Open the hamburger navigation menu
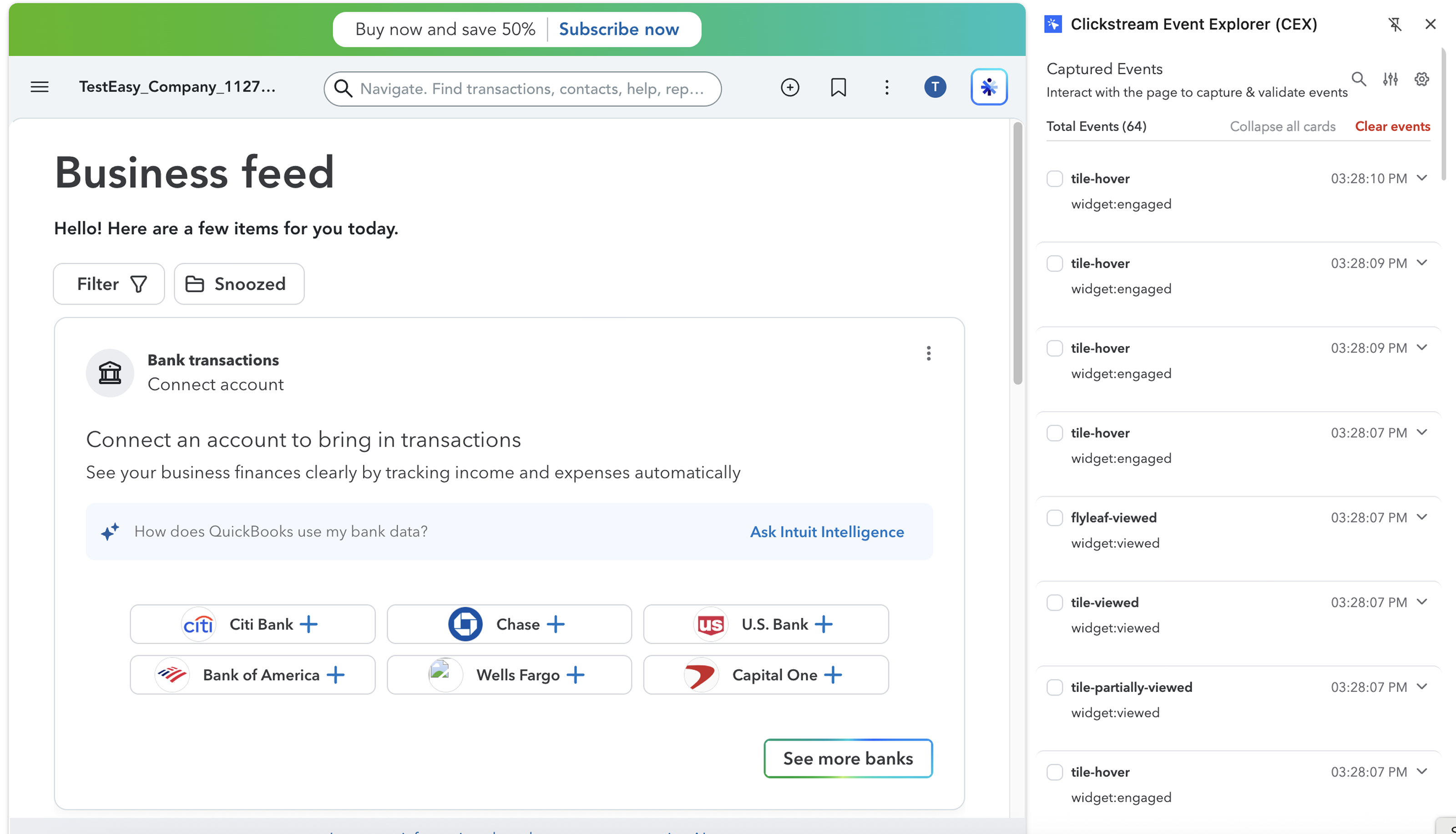Viewport: 1456px width, 834px height. [x=40, y=87]
